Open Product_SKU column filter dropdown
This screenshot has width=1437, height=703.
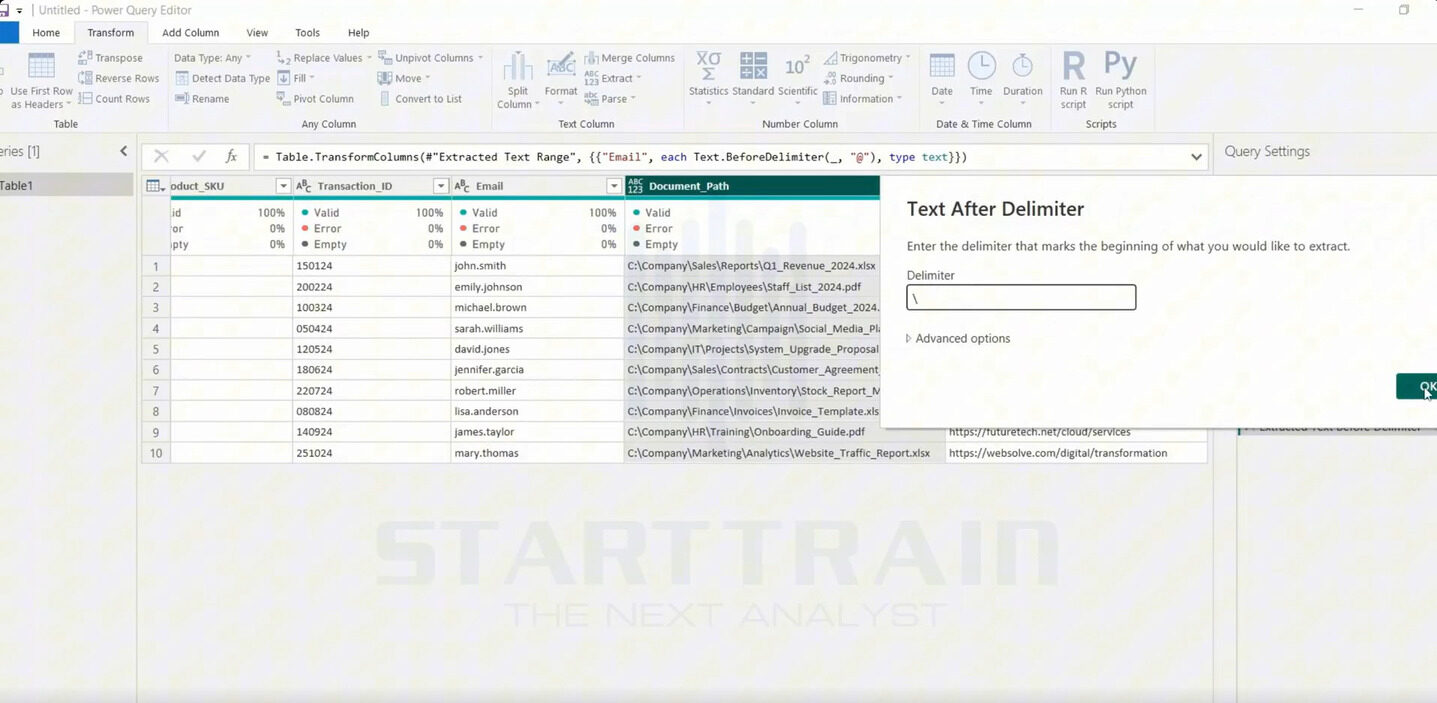click(283, 186)
